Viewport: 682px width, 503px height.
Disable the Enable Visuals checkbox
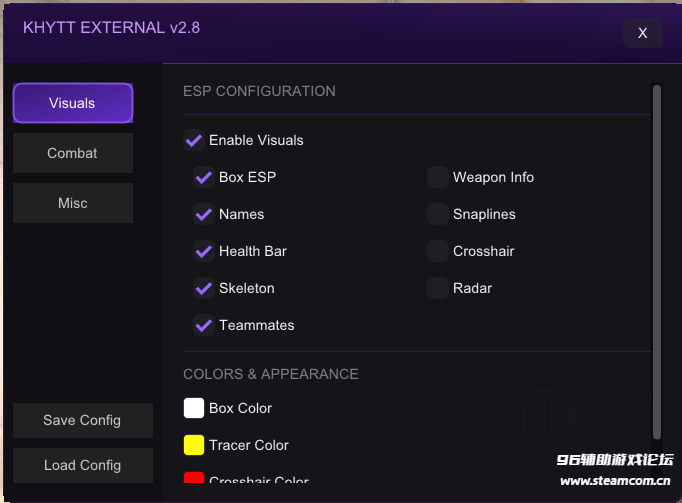(194, 141)
